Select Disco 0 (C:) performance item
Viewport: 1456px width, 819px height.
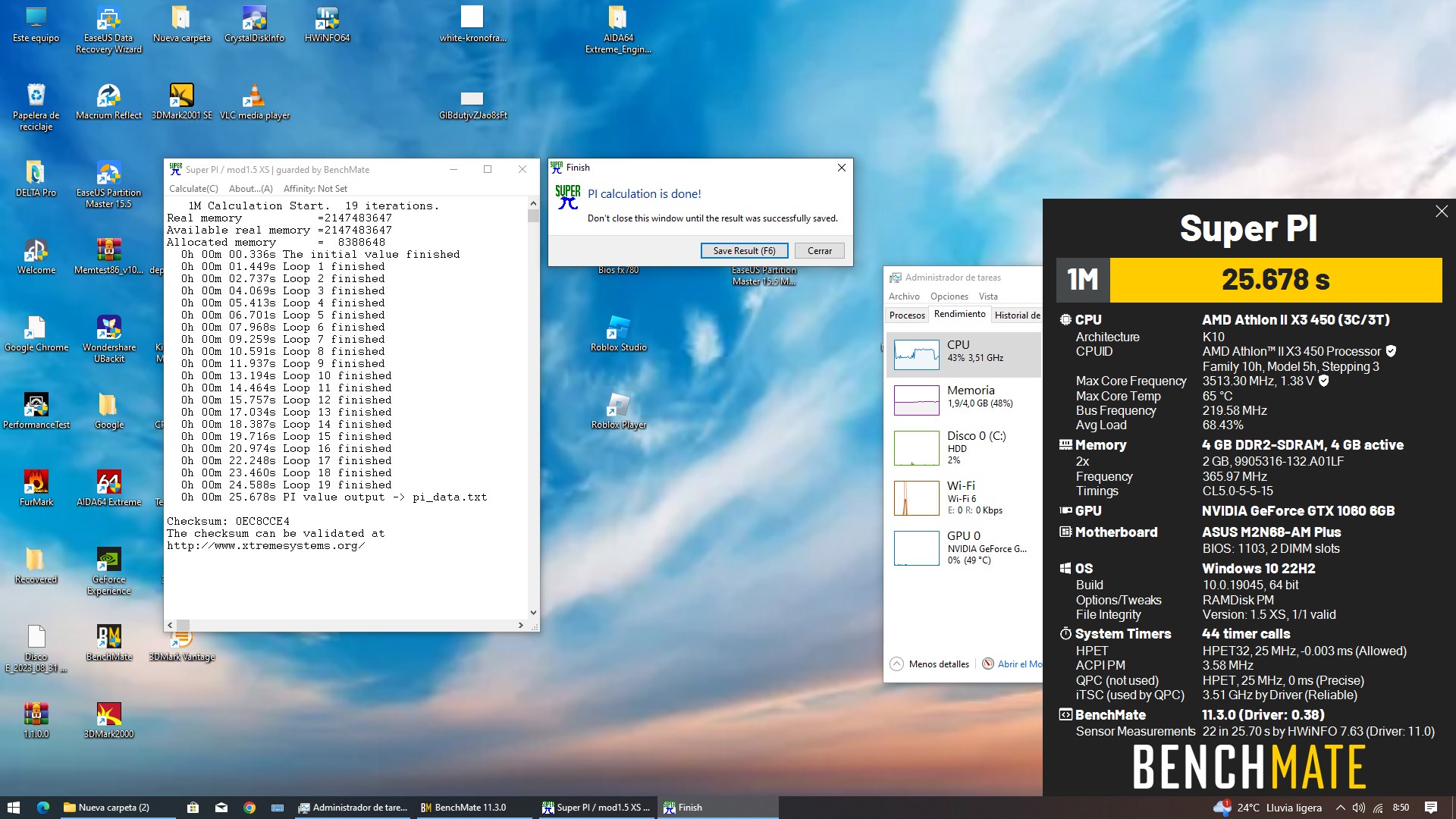964,447
